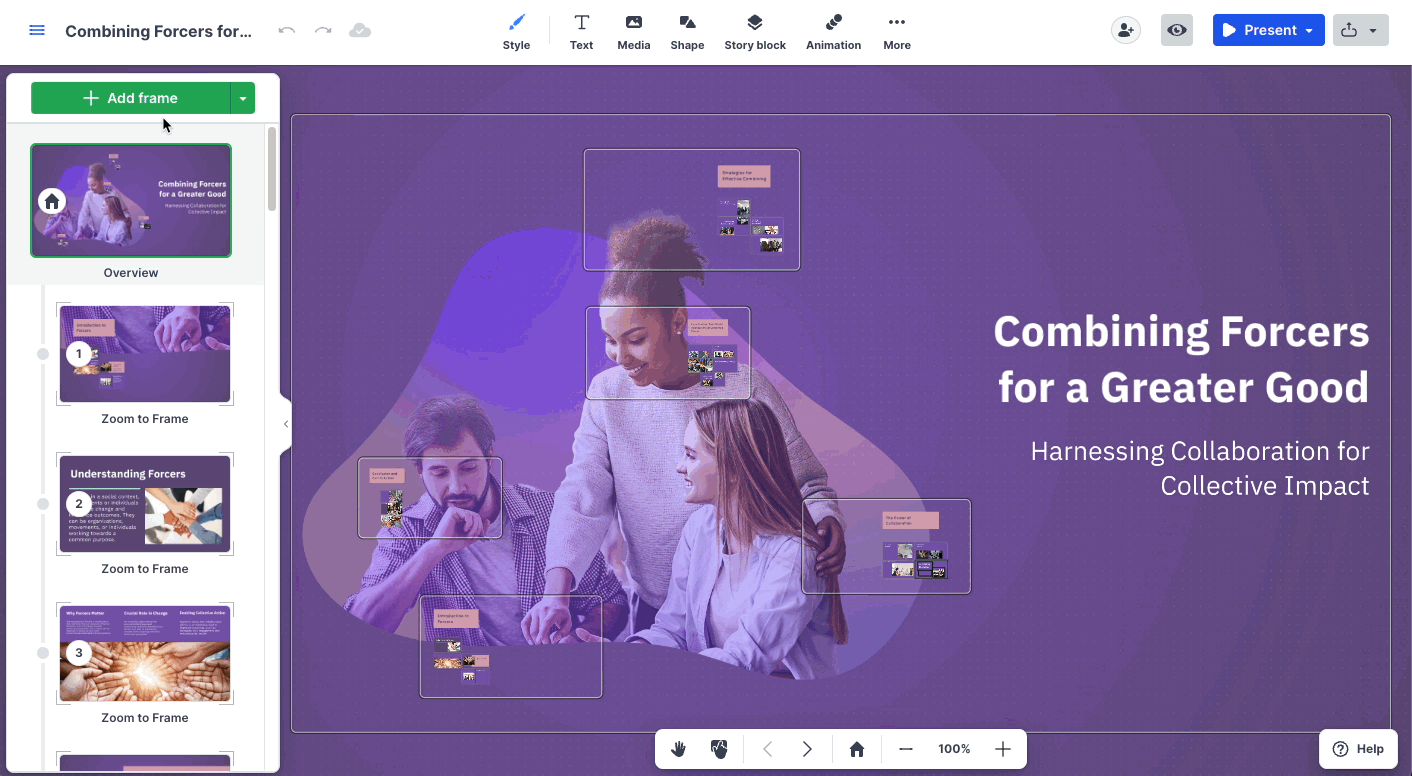
Task: Collapse the left frames sidebar
Action: [x=286, y=424]
